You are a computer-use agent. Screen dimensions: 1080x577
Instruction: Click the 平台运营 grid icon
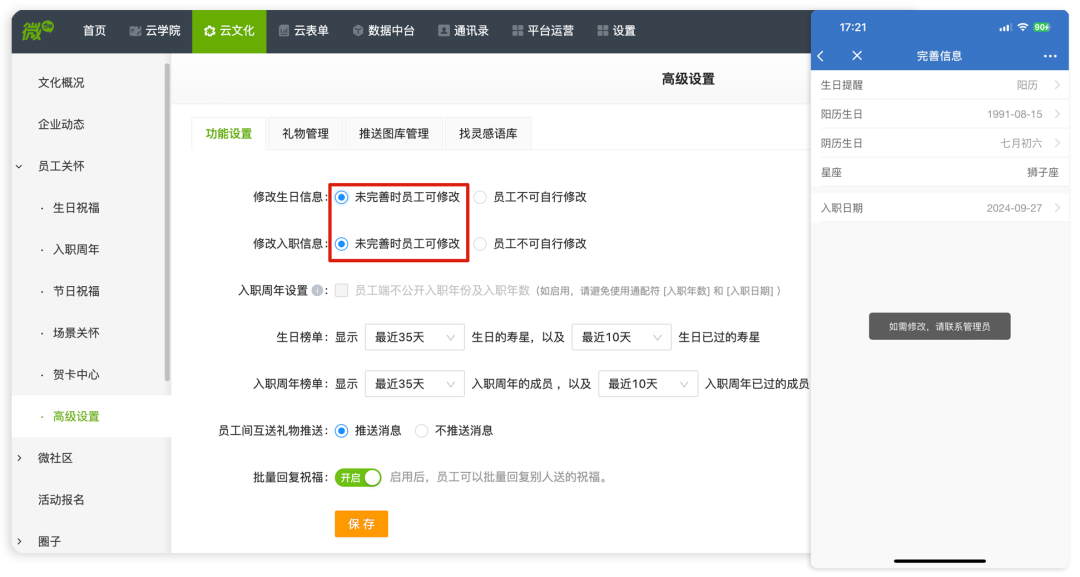(517, 30)
